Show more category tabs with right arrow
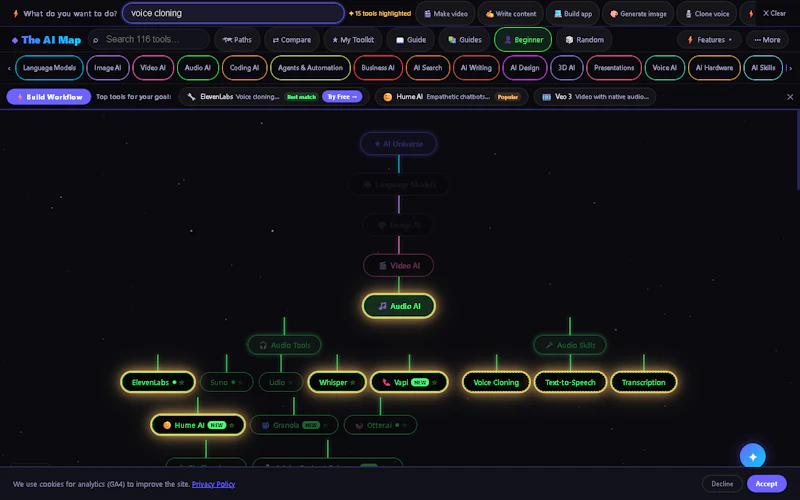Viewport: 800px width, 500px height. pos(790,68)
